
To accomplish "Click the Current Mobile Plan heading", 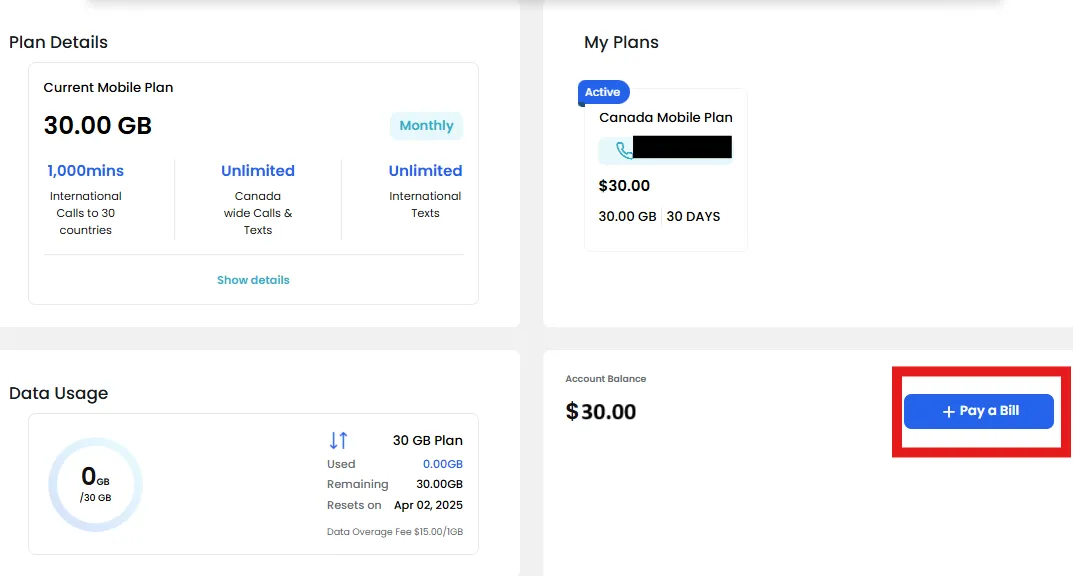I will [x=108, y=88].
